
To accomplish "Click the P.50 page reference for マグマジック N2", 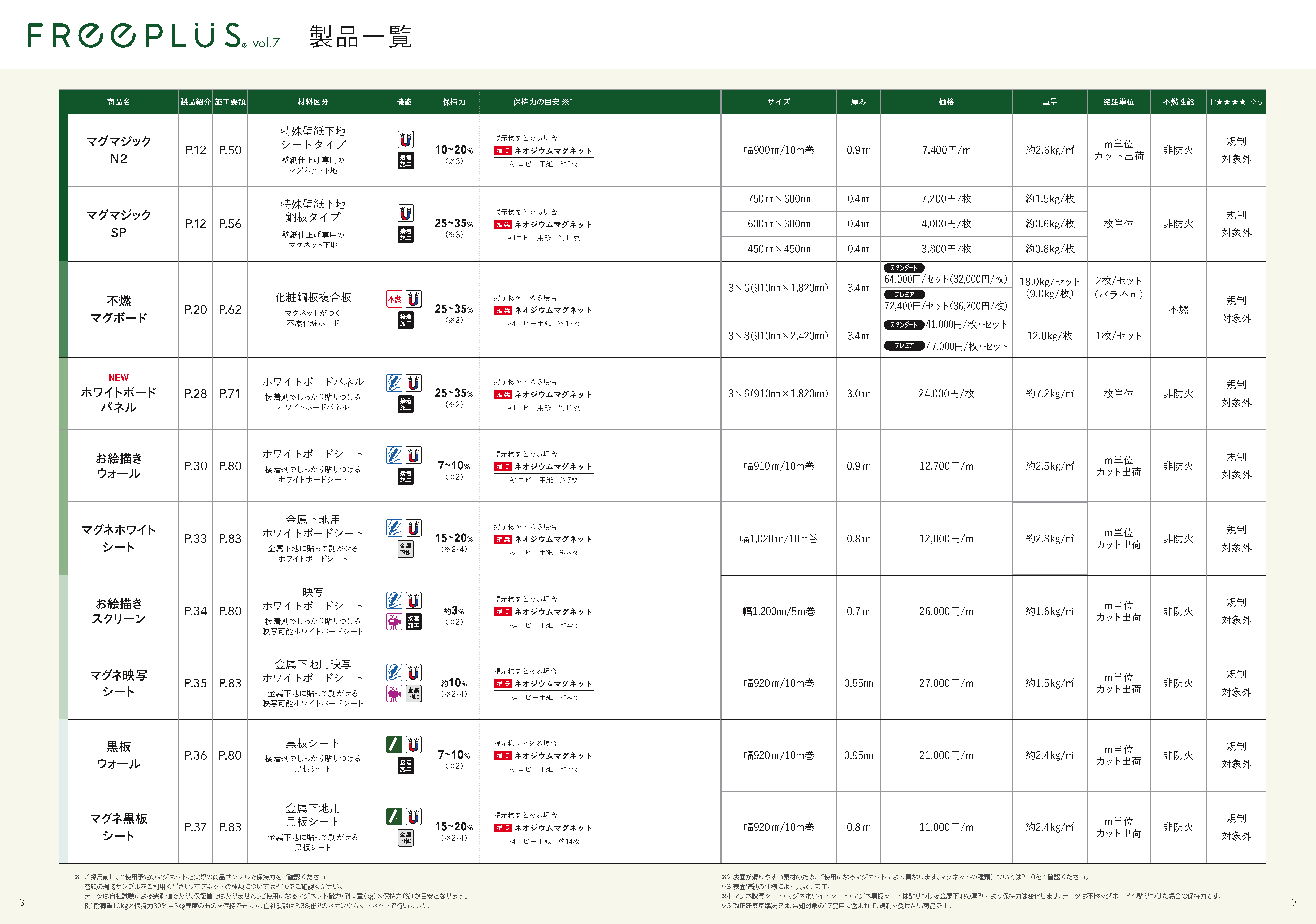I will pos(230,150).
